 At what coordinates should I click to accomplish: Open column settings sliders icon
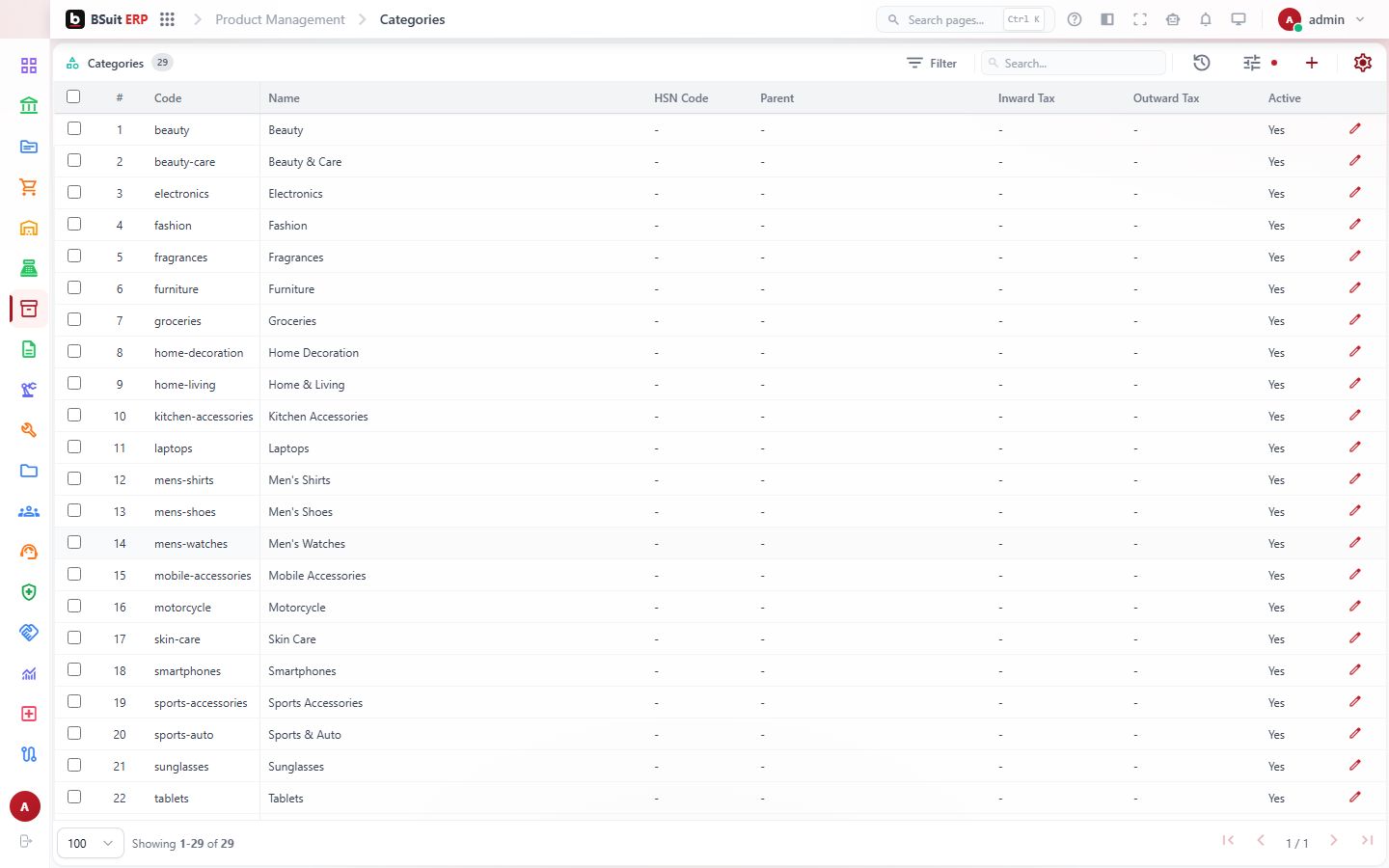pyautogui.click(x=1252, y=63)
